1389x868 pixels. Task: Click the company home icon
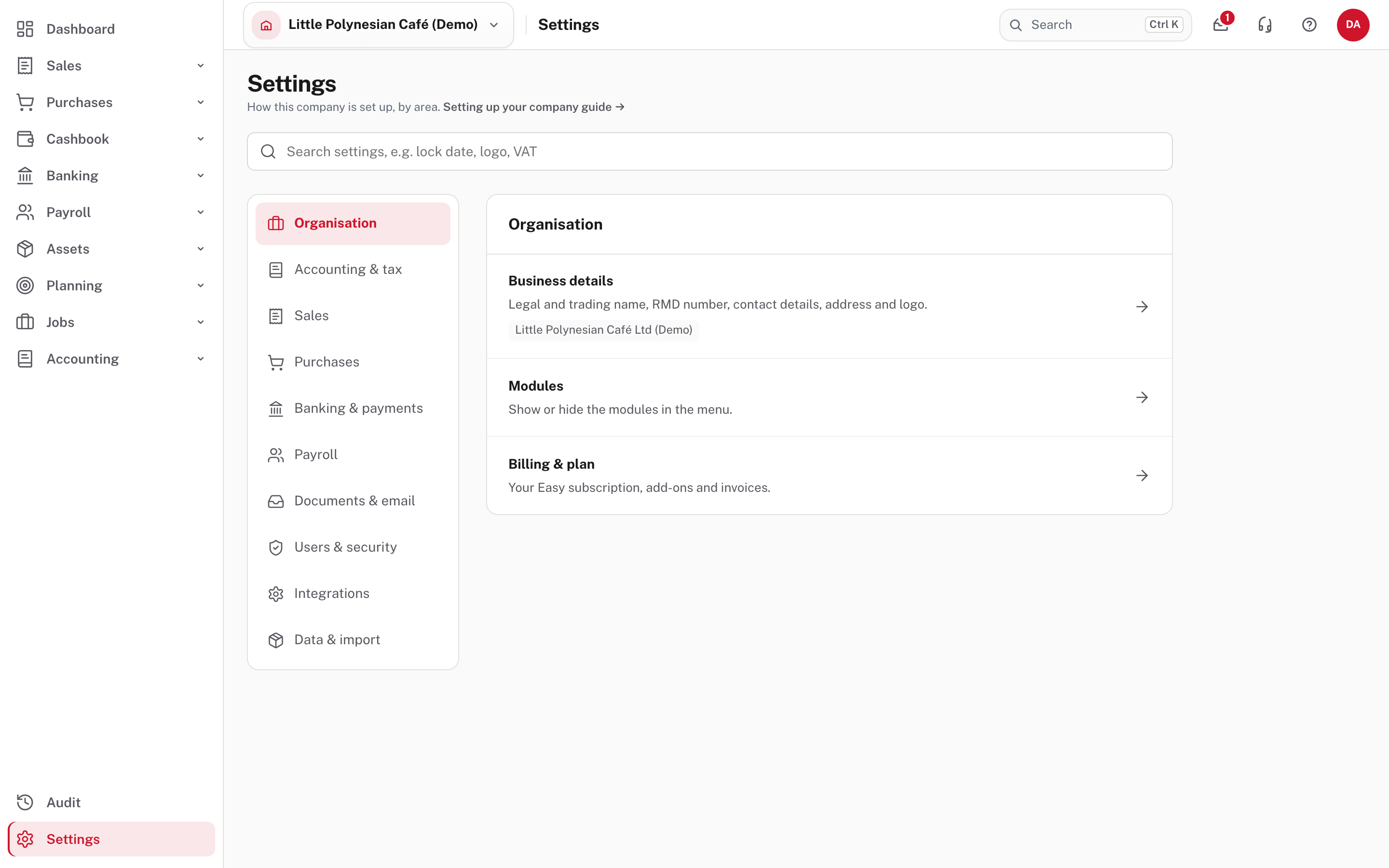click(x=266, y=25)
